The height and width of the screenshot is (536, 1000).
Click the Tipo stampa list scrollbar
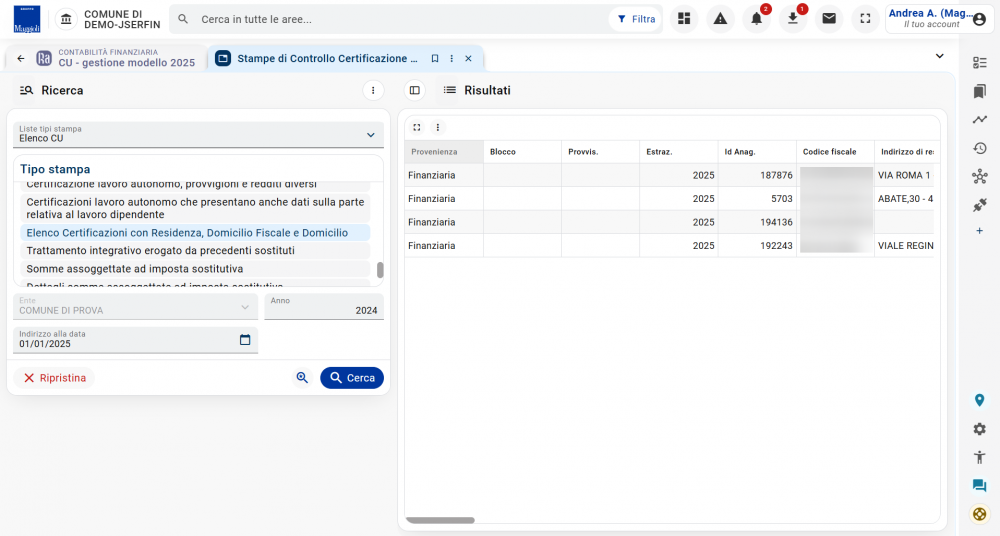point(380,270)
